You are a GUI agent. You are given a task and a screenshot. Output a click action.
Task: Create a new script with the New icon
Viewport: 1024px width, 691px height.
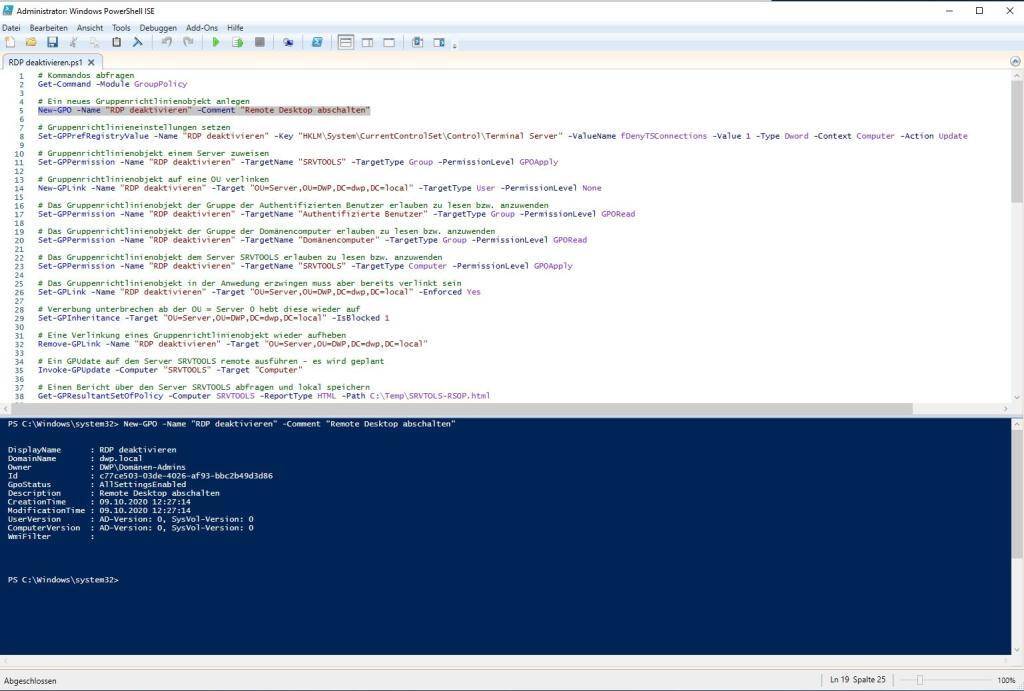[x=12, y=42]
